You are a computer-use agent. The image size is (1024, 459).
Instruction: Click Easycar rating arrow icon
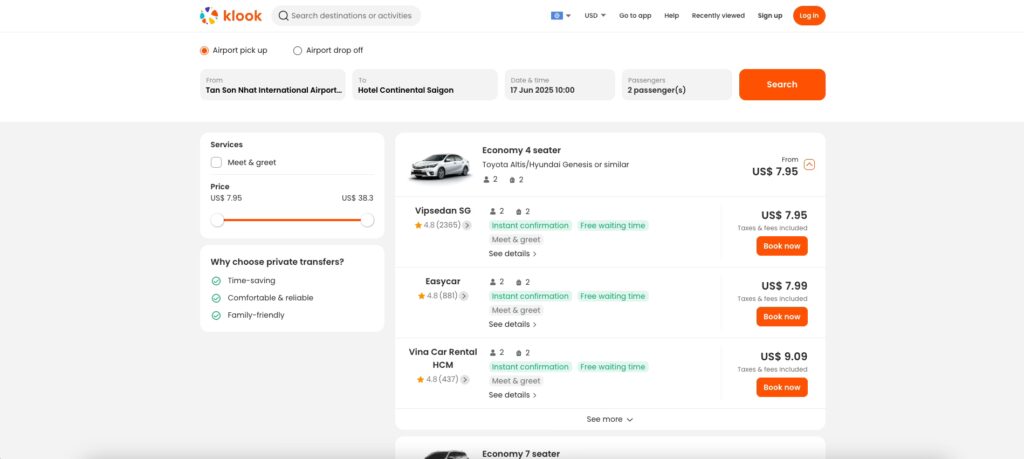466,296
